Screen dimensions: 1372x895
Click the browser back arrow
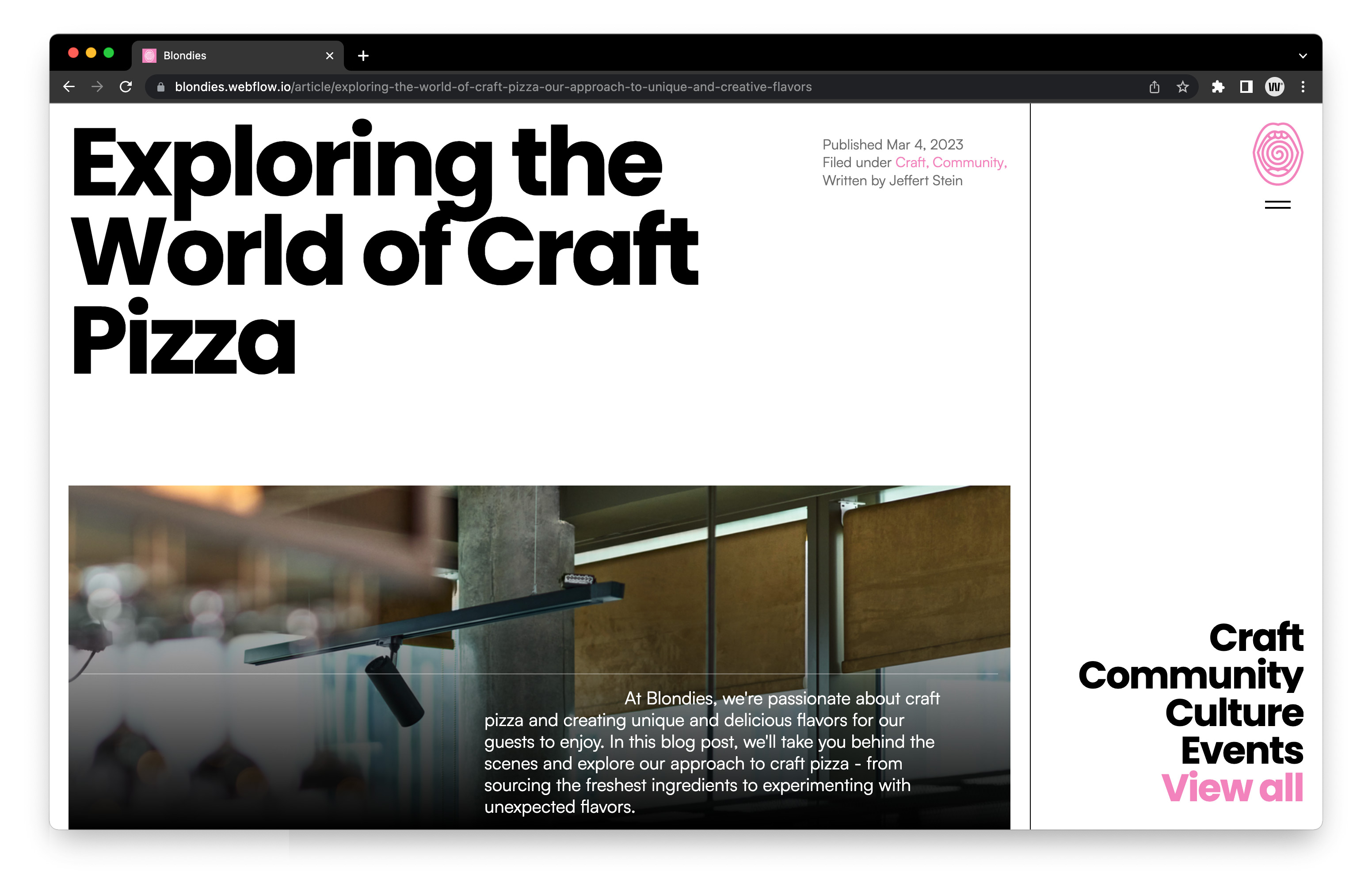[x=69, y=87]
